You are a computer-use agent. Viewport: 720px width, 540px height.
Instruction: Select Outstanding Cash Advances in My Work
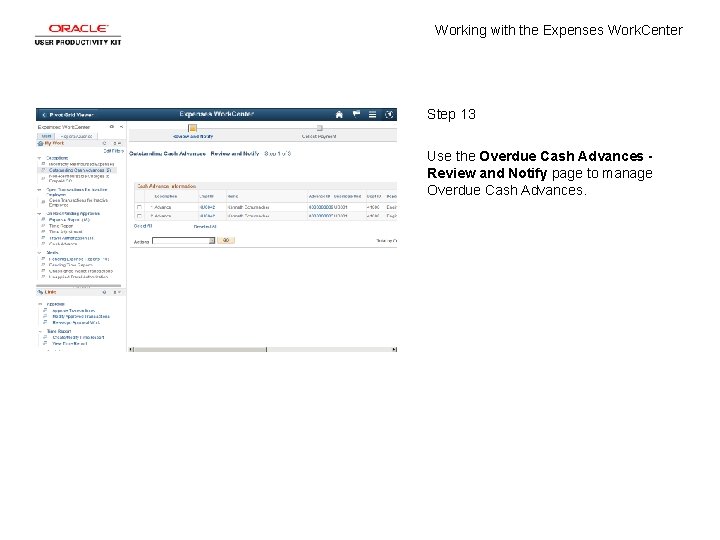click(80, 170)
